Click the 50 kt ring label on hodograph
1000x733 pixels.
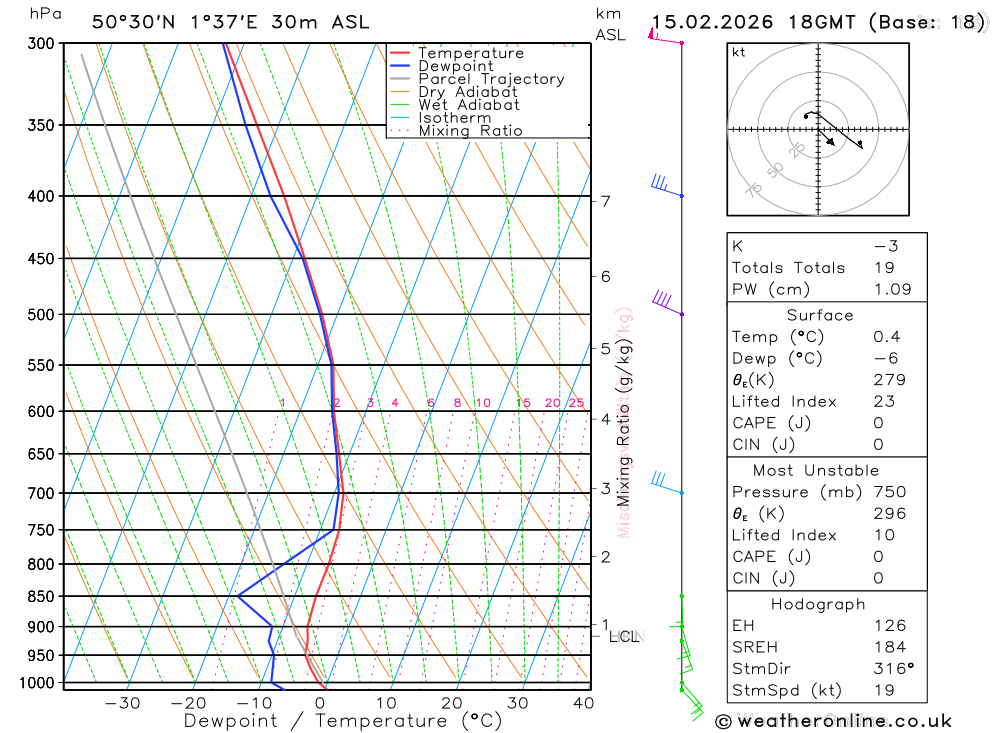(x=775, y=170)
